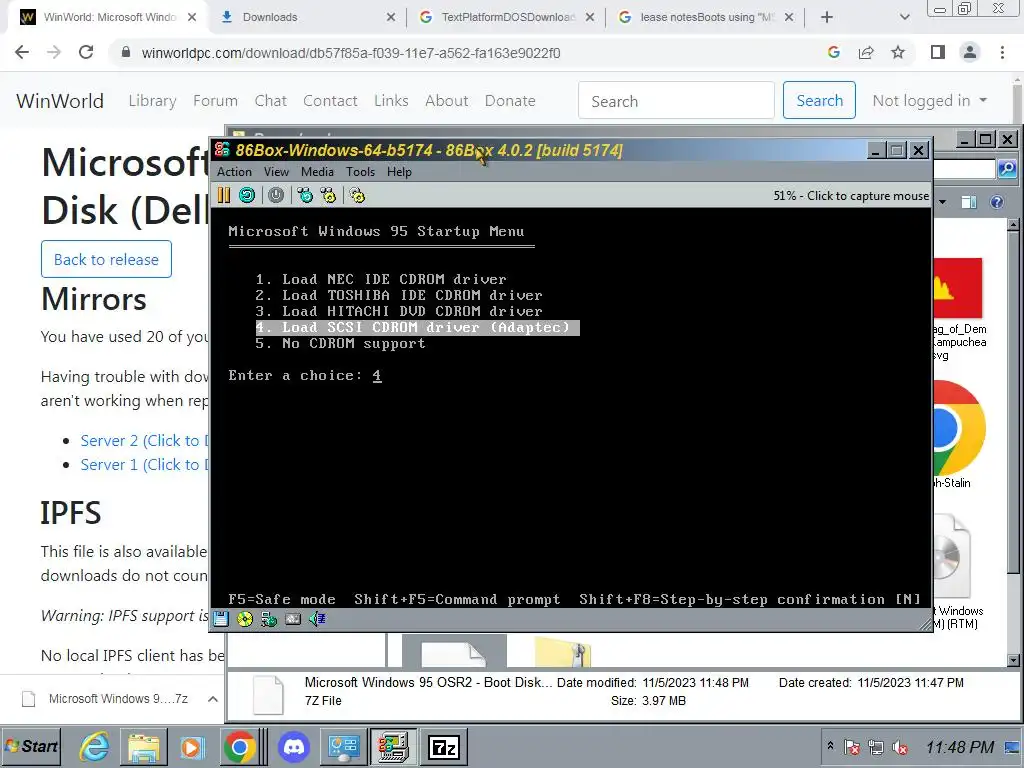The height and width of the screenshot is (768, 1024).
Task: Switch to the WinWorld browser tab
Action: pyautogui.click(x=109, y=17)
